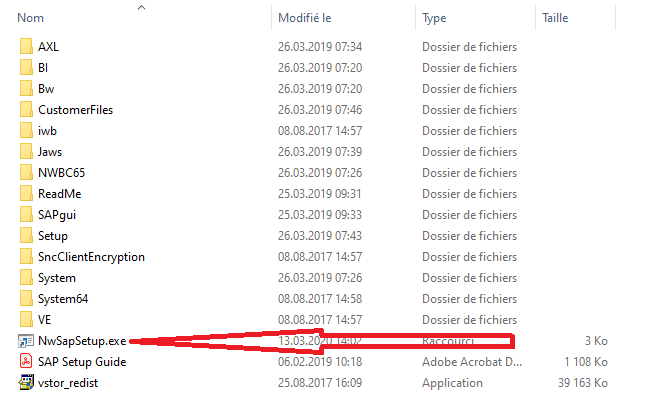Image resolution: width=646 pixels, height=412 pixels.
Task: Sort by the Modifié le column header
Action: click(x=305, y=18)
